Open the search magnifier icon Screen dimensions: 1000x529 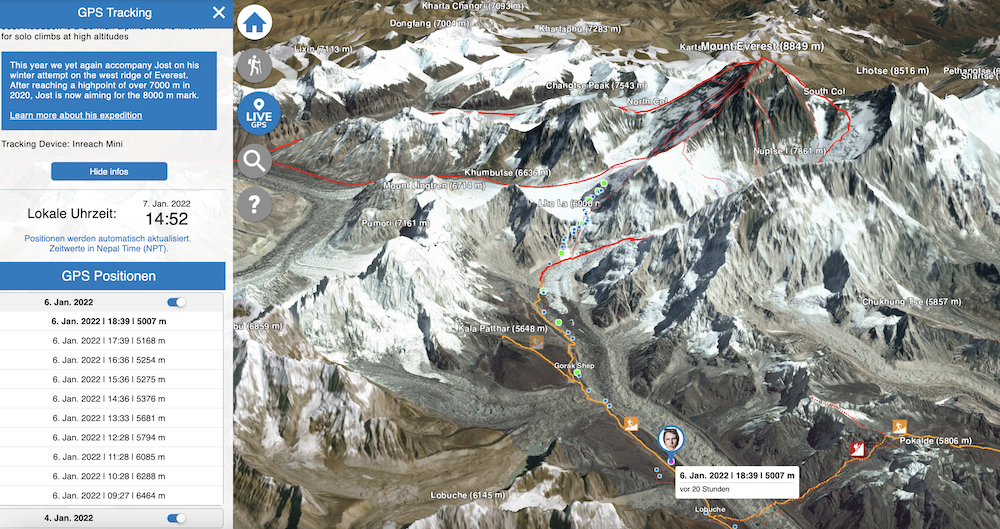pos(254,161)
